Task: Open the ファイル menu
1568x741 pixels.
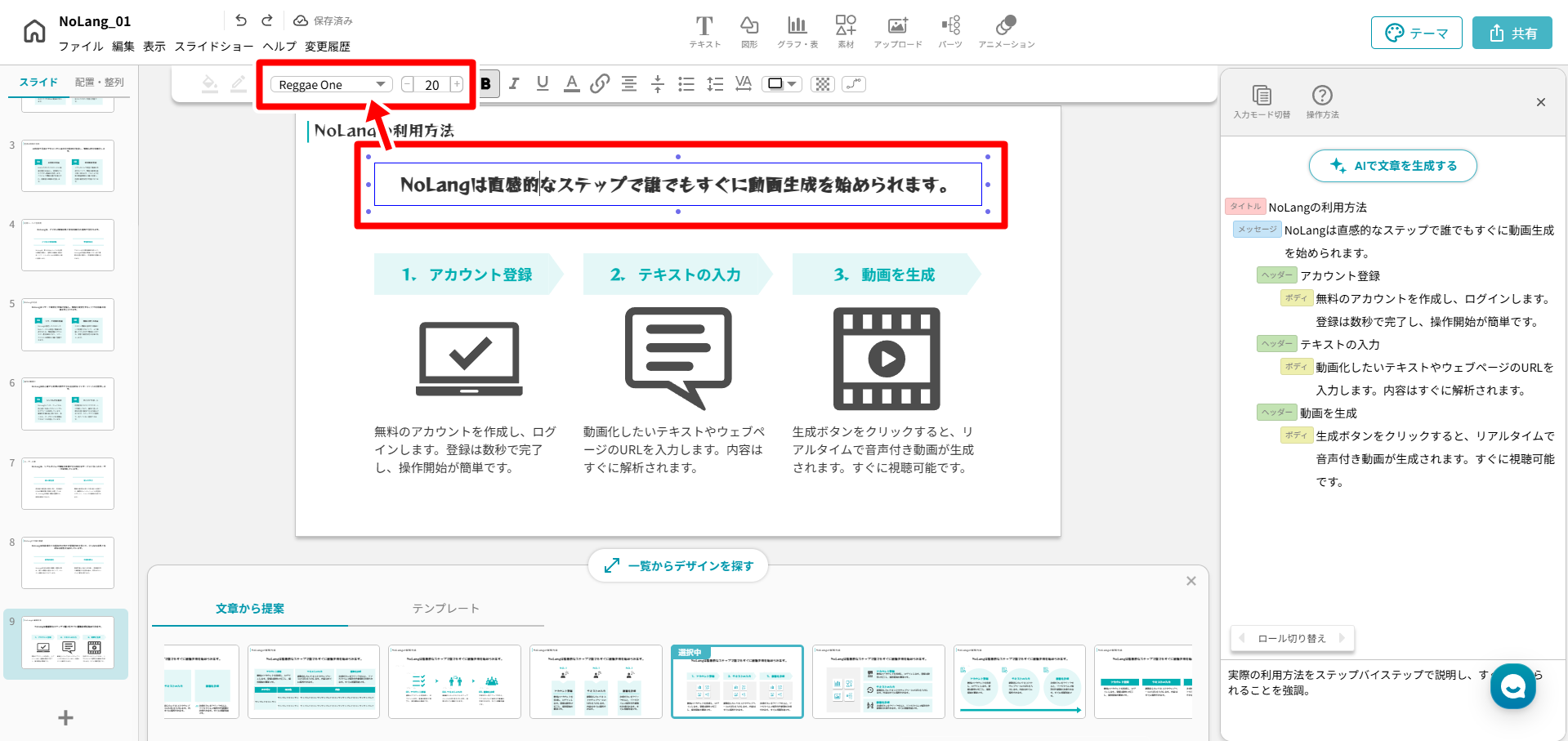Action: tap(81, 47)
